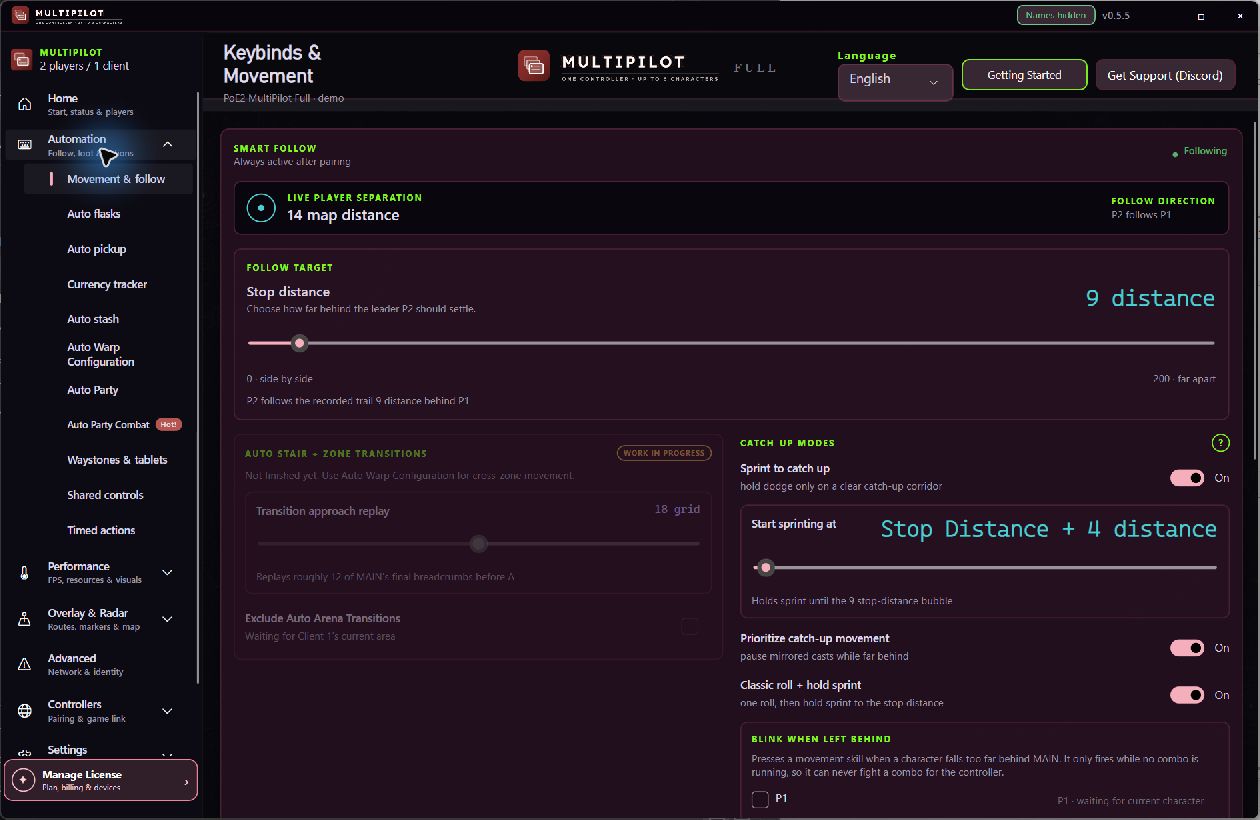Turn off the Sprint to catch up switch
The image size is (1260, 820).
tap(1187, 478)
